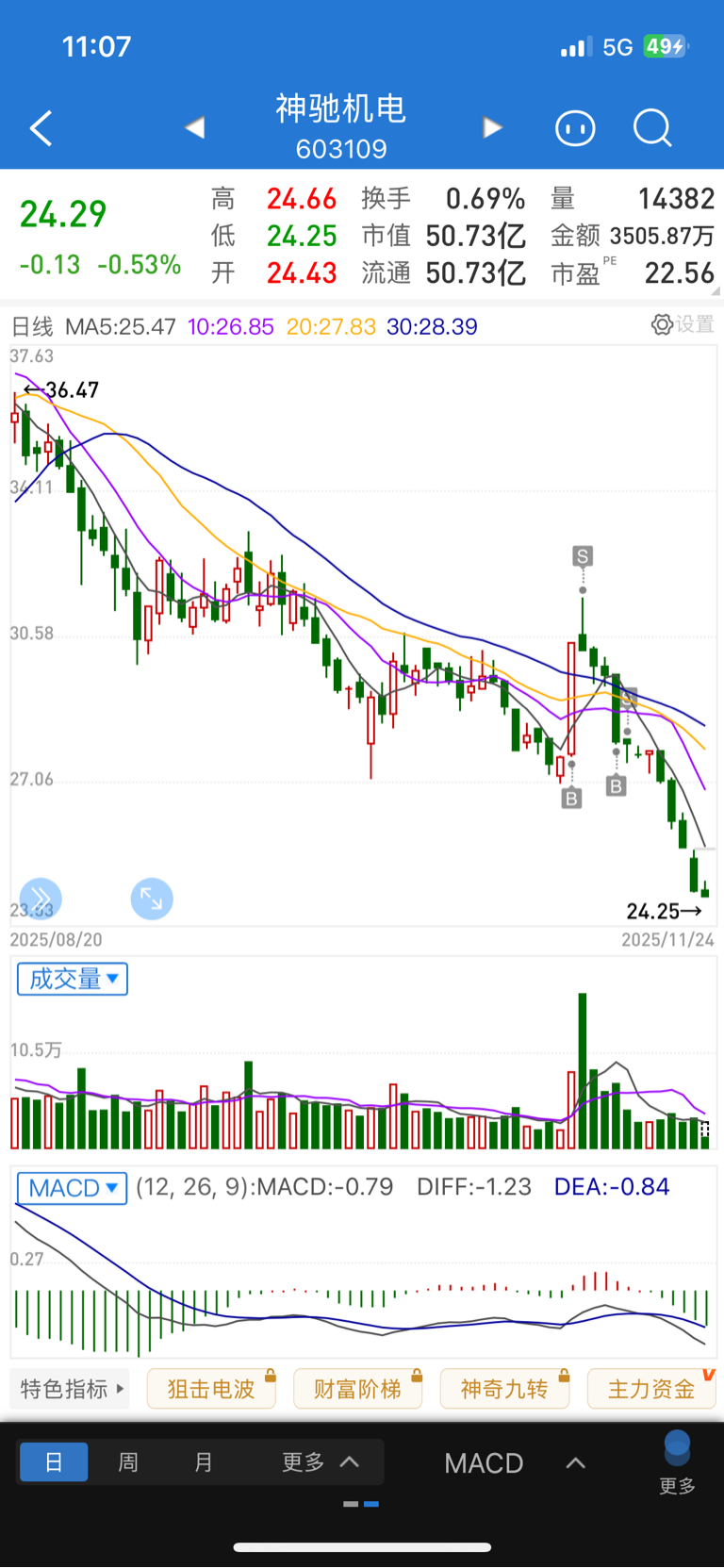
Task: Select the locked 财富阶梯 indicator
Action: (358, 1389)
